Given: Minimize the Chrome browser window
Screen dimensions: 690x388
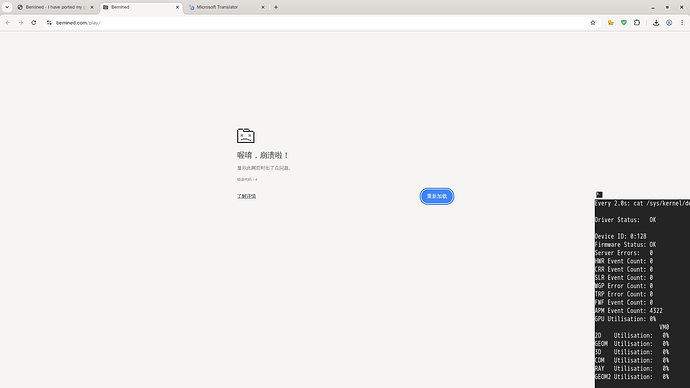Looking at the screenshot, I should (x=653, y=7).
